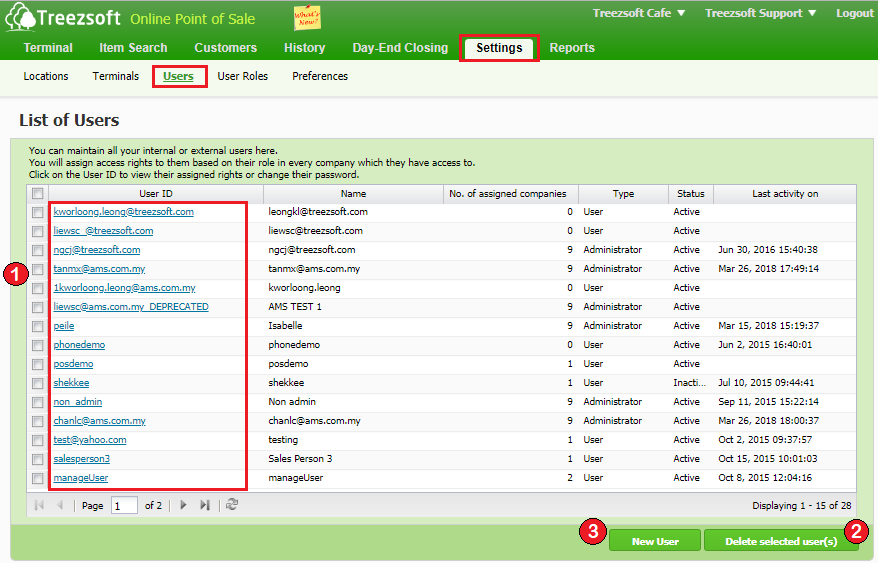Open user liewsc_@treezsoft.com

103,231
